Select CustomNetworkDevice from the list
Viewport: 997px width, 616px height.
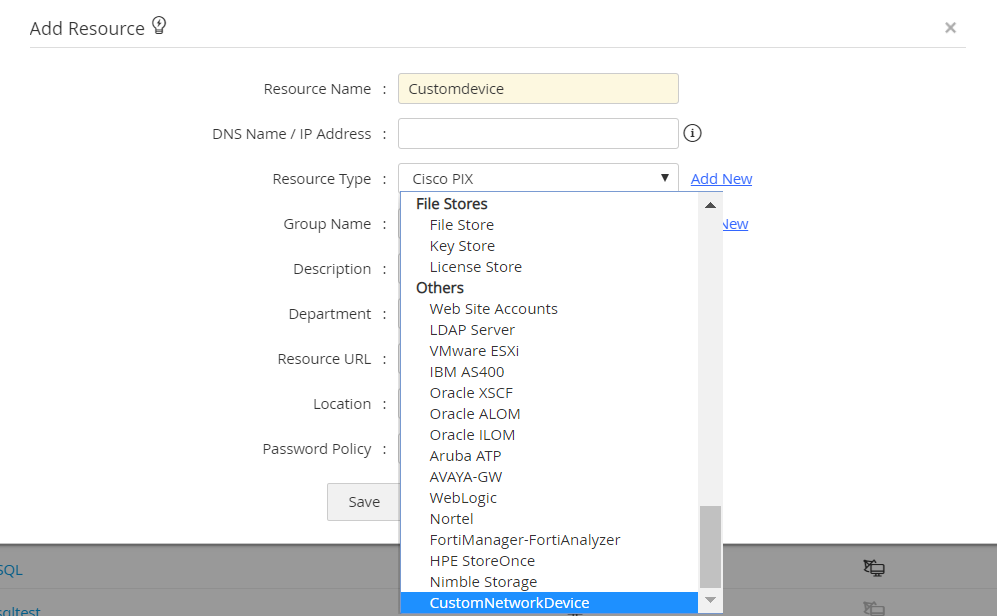[x=509, y=603]
